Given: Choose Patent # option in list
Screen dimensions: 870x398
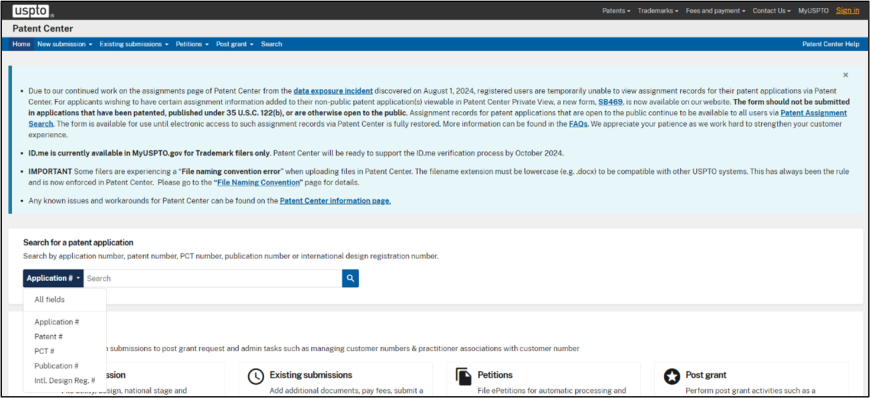Looking at the screenshot, I should (x=48, y=336).
